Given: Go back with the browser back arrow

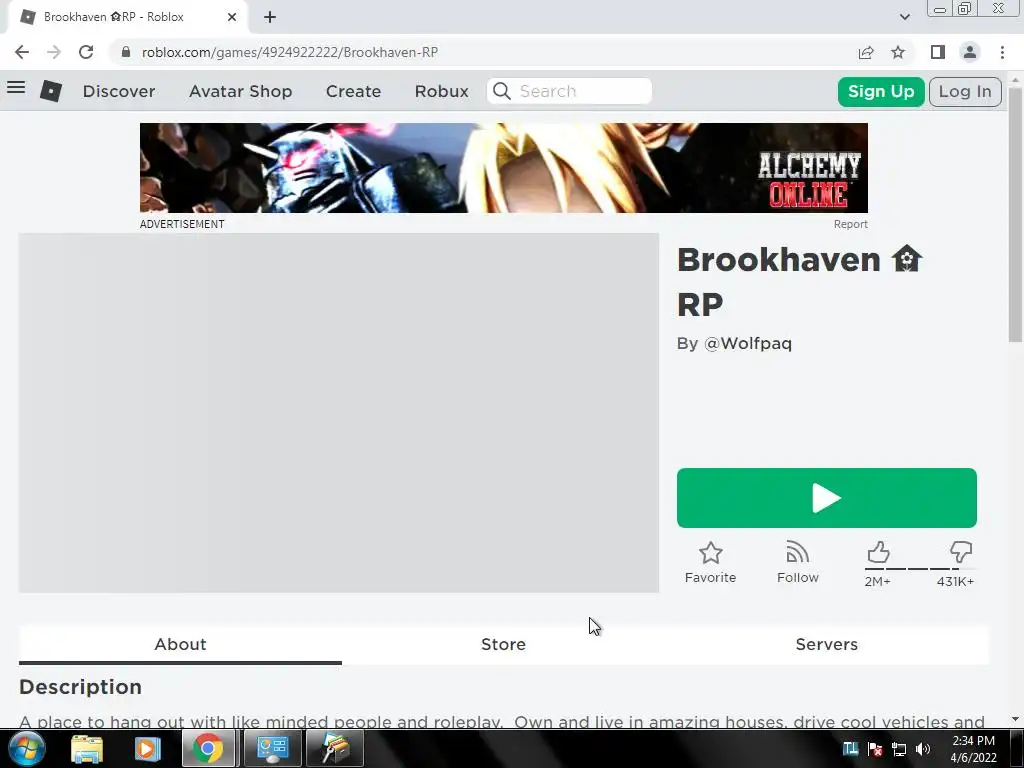Looking at the screenshot, I should tap(22, 52).
